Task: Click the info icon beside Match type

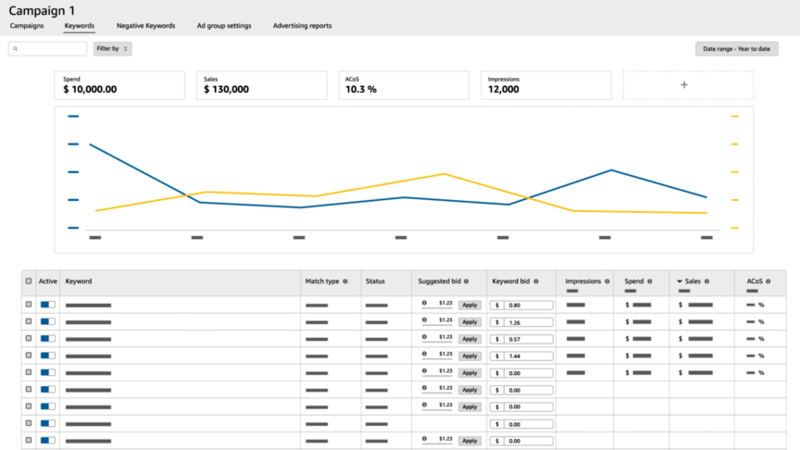Action: click(345, 282)
